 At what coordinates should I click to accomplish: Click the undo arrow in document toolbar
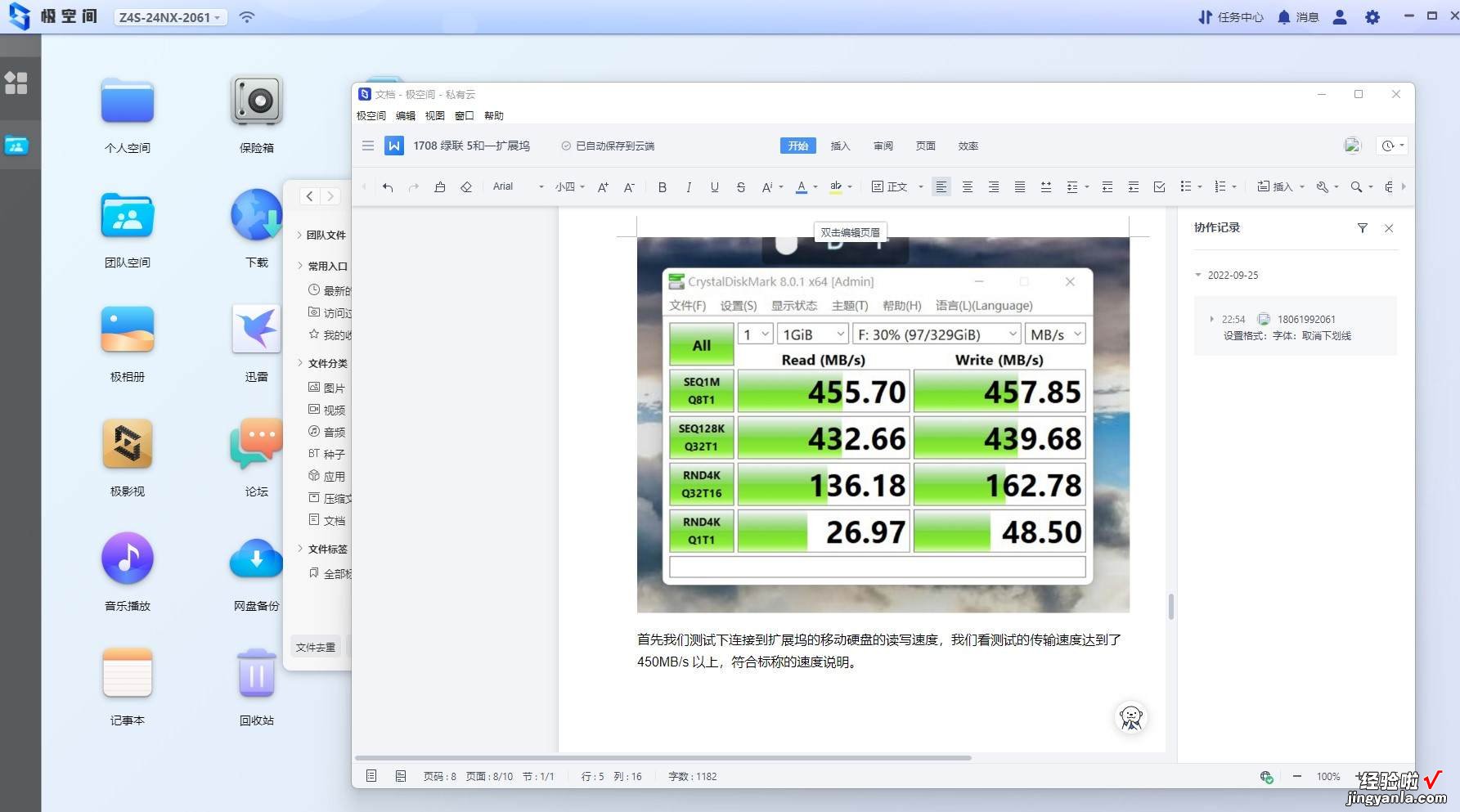[388, 187]
